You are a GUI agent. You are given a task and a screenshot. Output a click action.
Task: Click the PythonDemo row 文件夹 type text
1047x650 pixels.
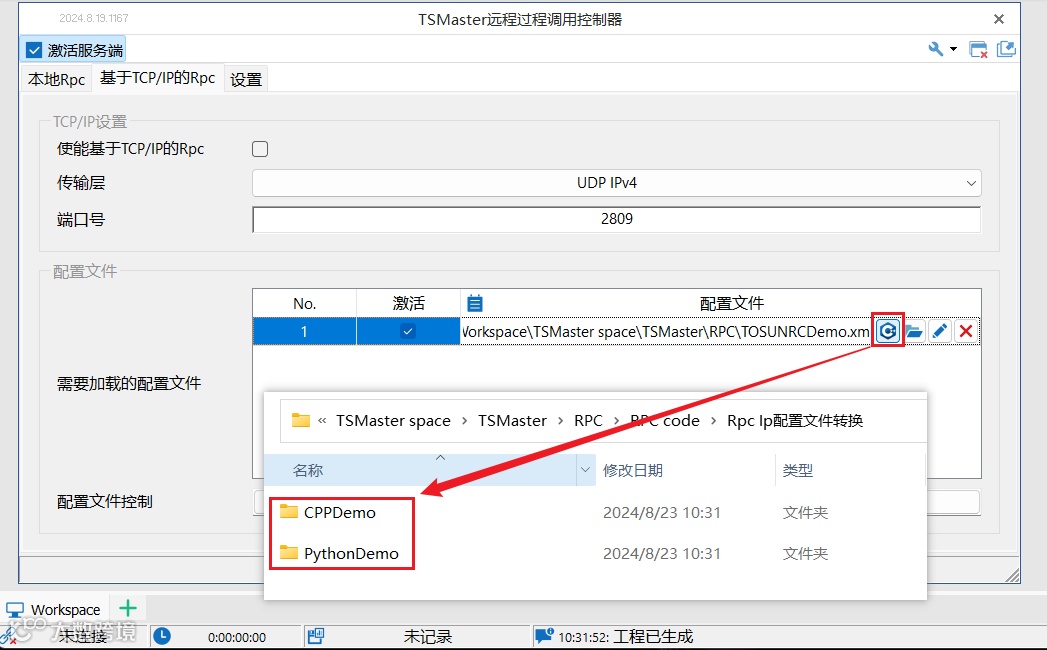click(805, 554)
